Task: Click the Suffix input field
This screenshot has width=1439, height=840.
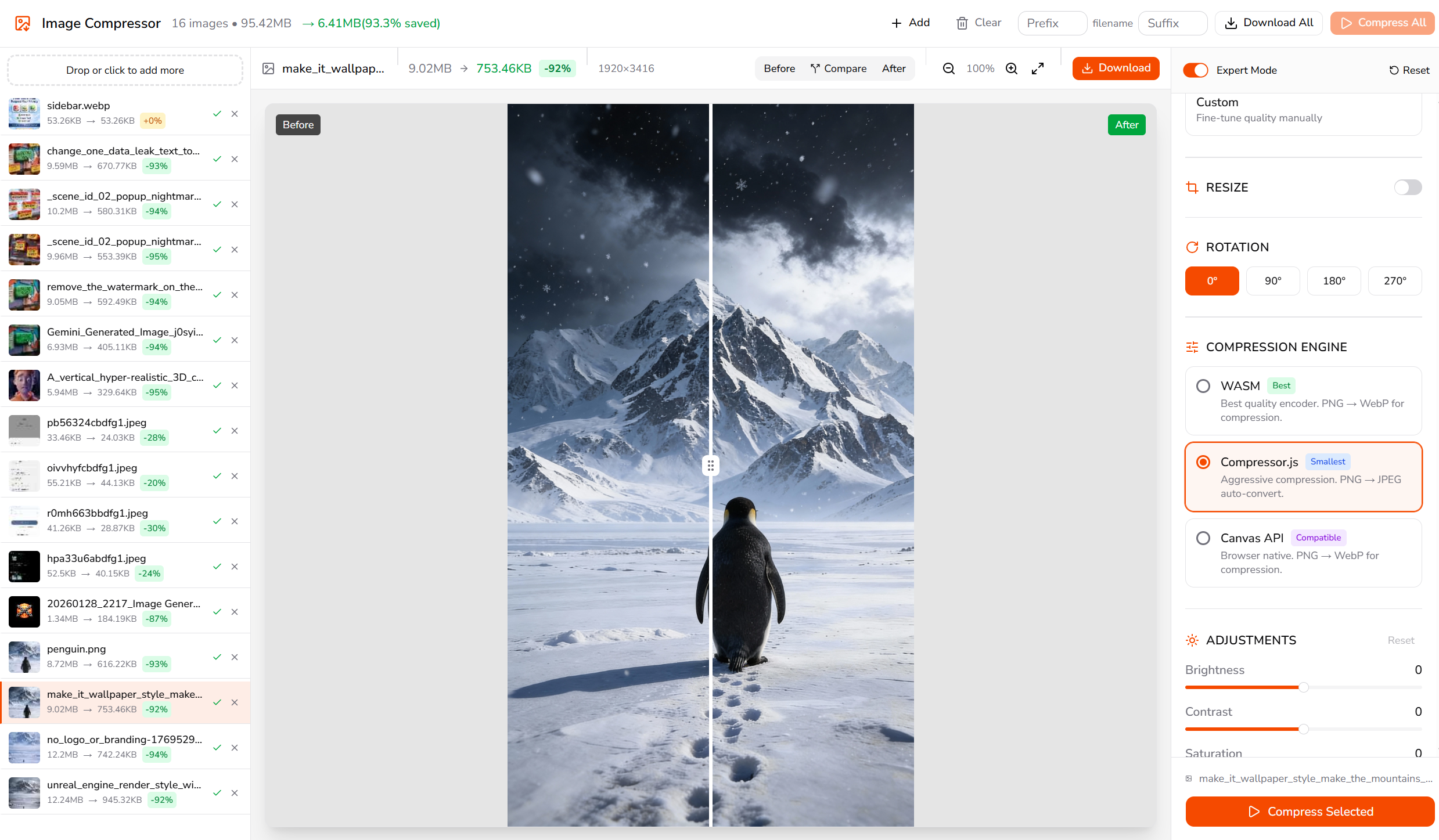Action: pyautogui.click(x=1172, y=23)
